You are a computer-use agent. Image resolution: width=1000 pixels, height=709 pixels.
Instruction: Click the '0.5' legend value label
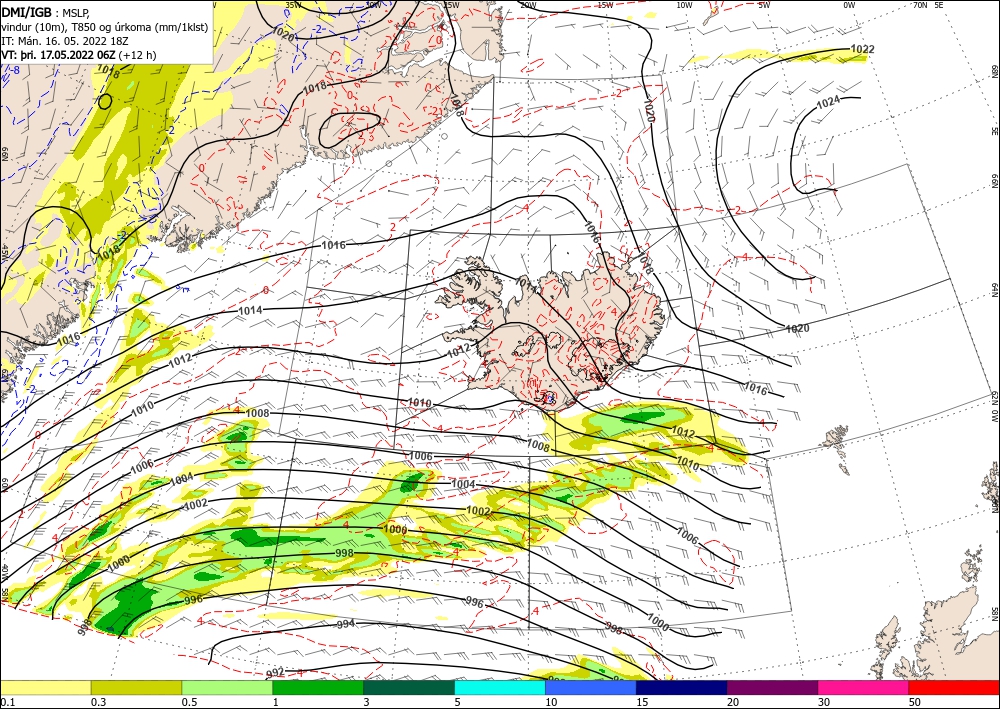pos(189,702)
